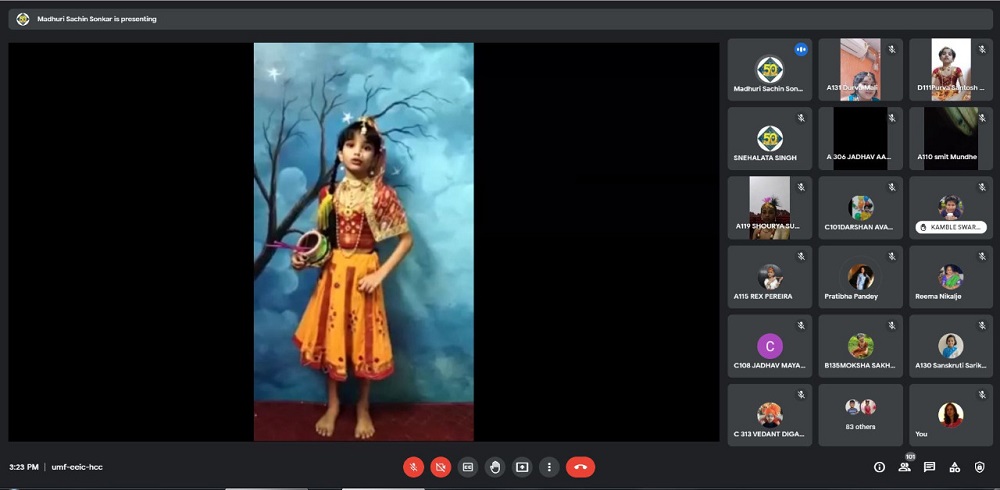Open the meeting details info icon
The width and height of the screenshot is (1000, 490).
click(x=879, y=467)
